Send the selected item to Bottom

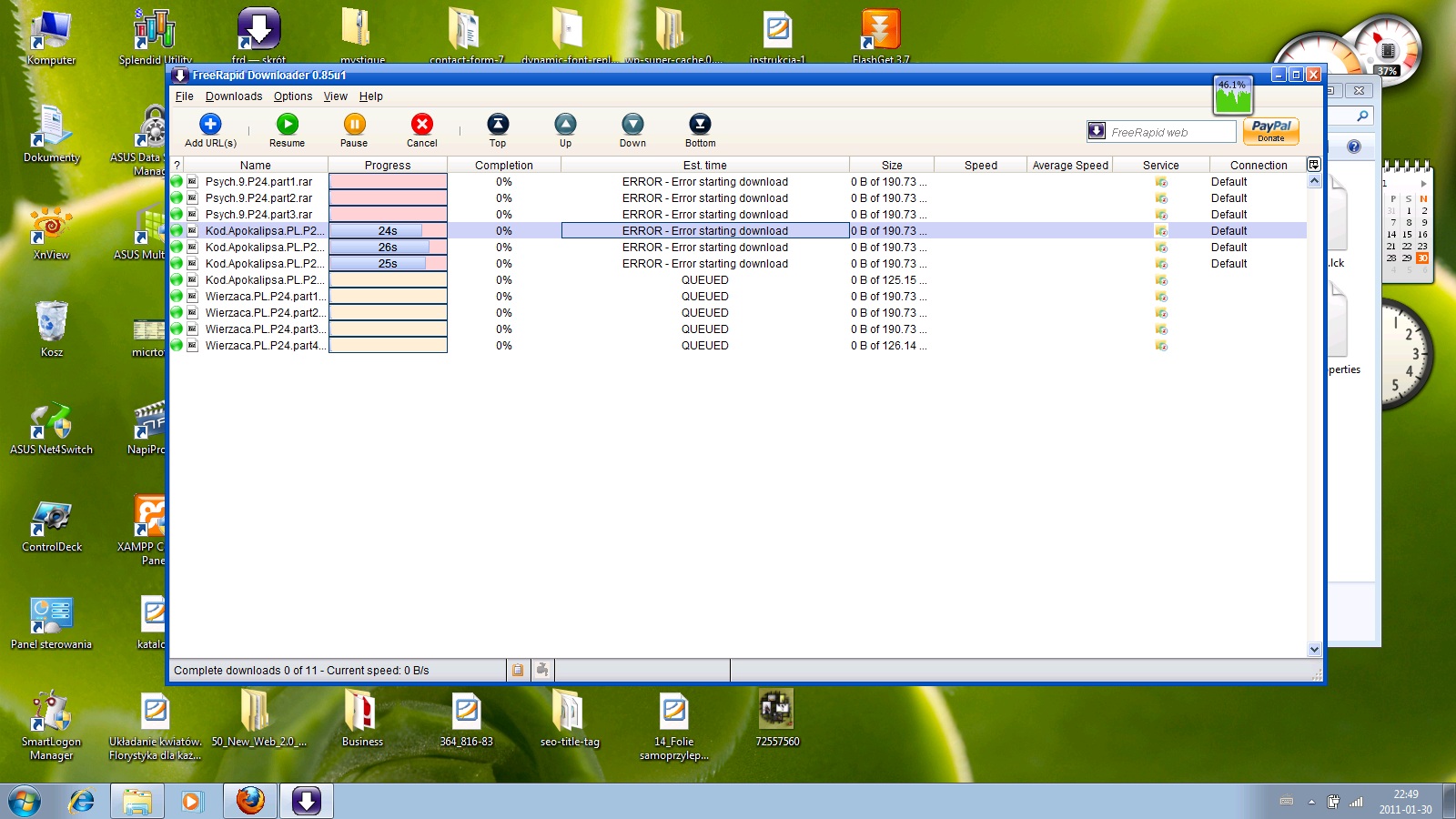click(x=700, y=125)
